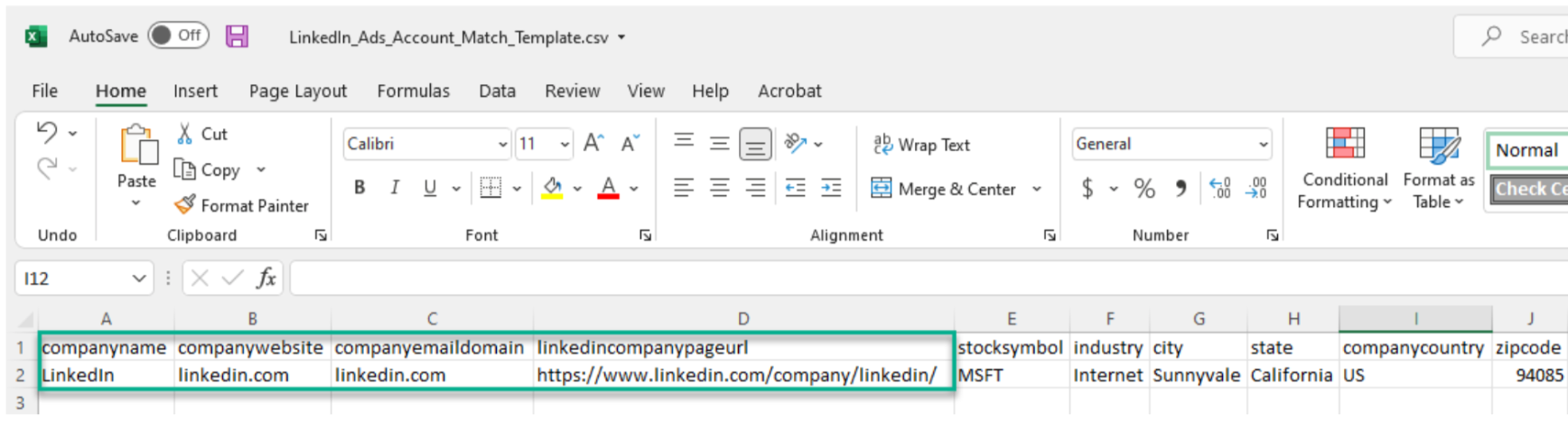Viewport: 1568px width, 425px height.
Task: Expand the General number format dropdown
Action: [x=1263, y=144]
